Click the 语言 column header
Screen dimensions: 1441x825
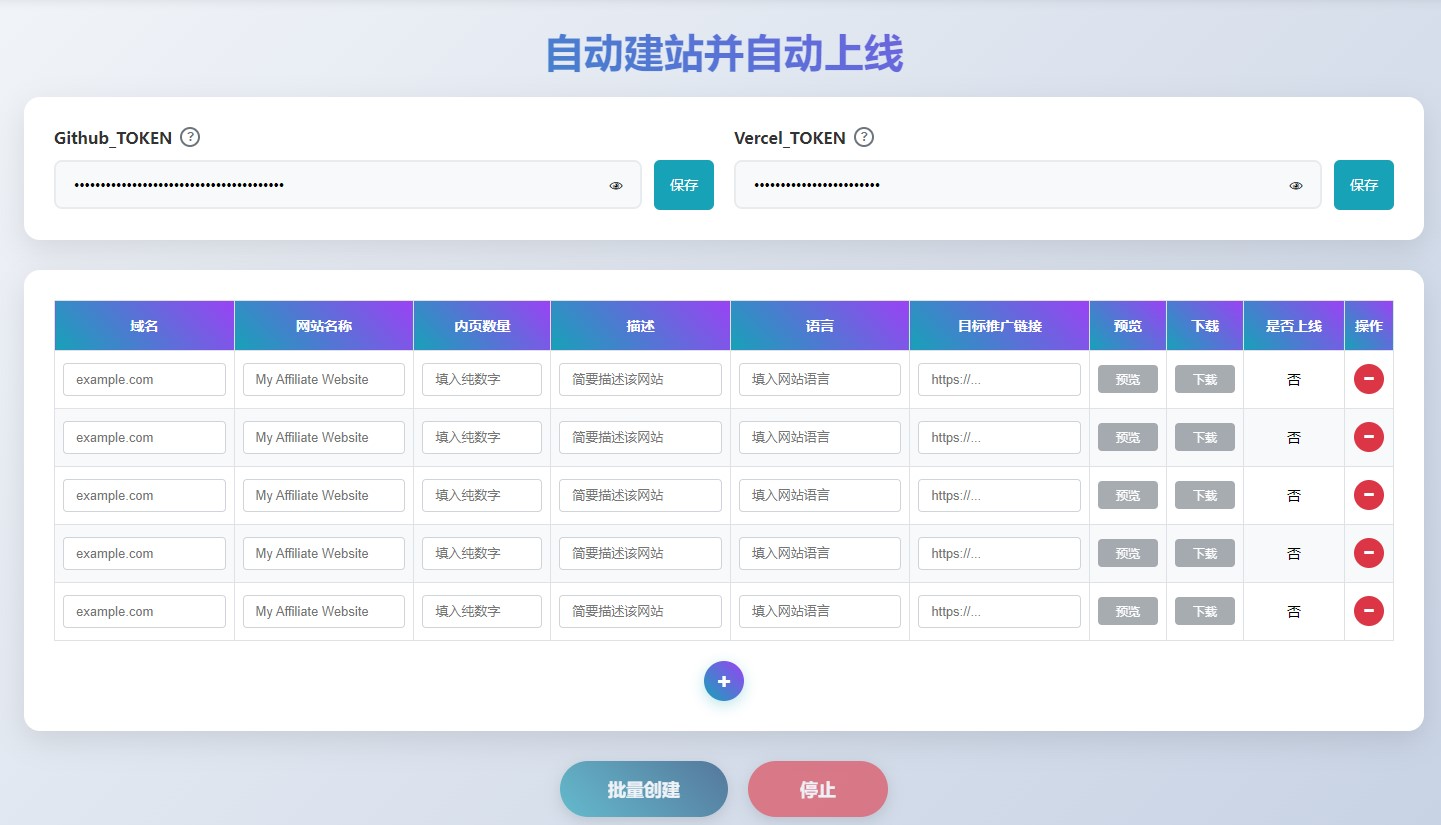(820, 326)
